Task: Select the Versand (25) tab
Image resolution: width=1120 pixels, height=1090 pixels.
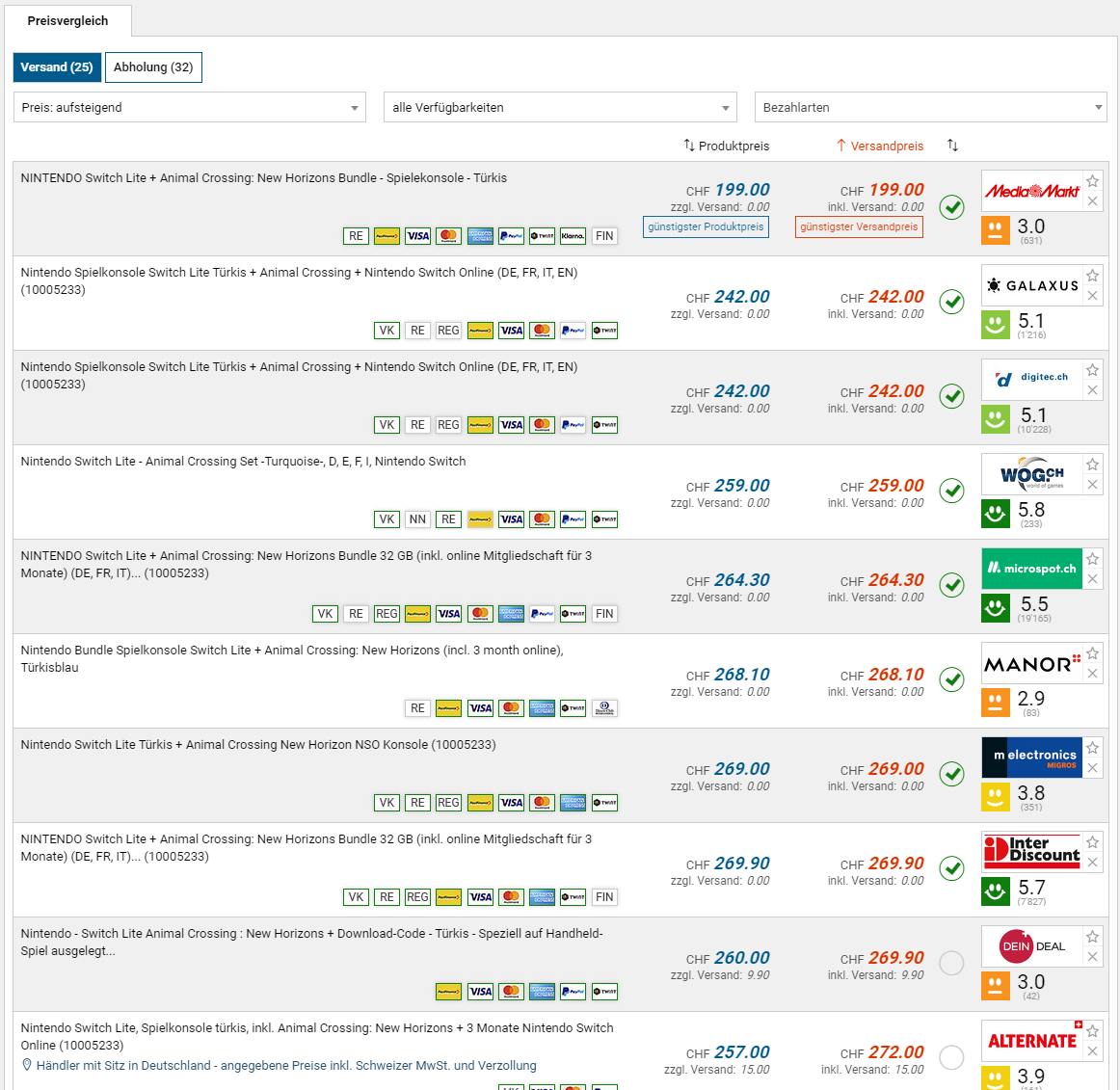Action: (57, 67)
